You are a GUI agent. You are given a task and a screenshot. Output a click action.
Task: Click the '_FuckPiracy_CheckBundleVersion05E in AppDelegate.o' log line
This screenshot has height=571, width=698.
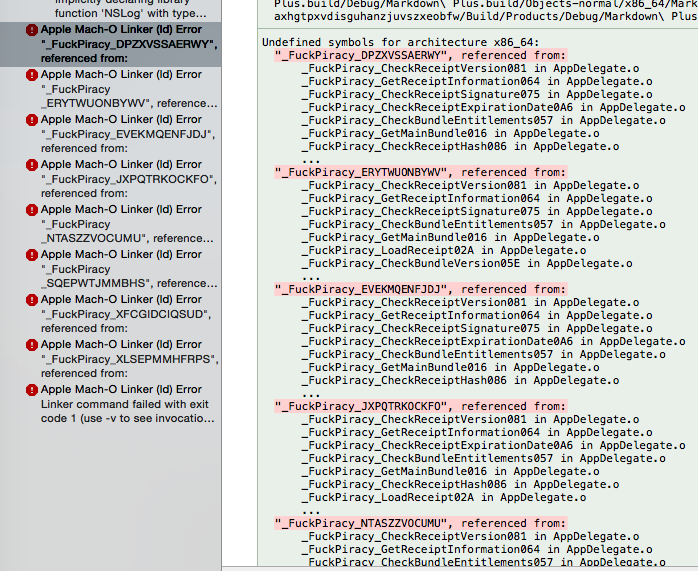[x=467, y=263]
